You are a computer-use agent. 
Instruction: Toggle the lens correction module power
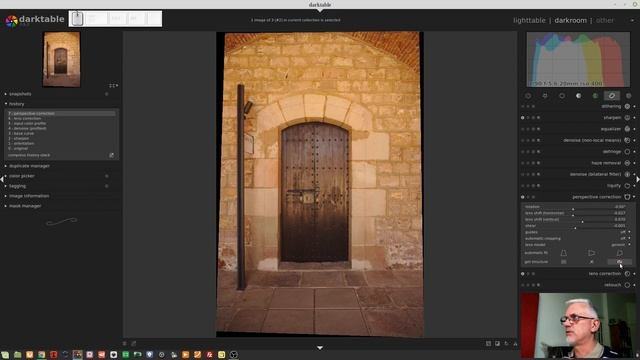tap(522, 274)
